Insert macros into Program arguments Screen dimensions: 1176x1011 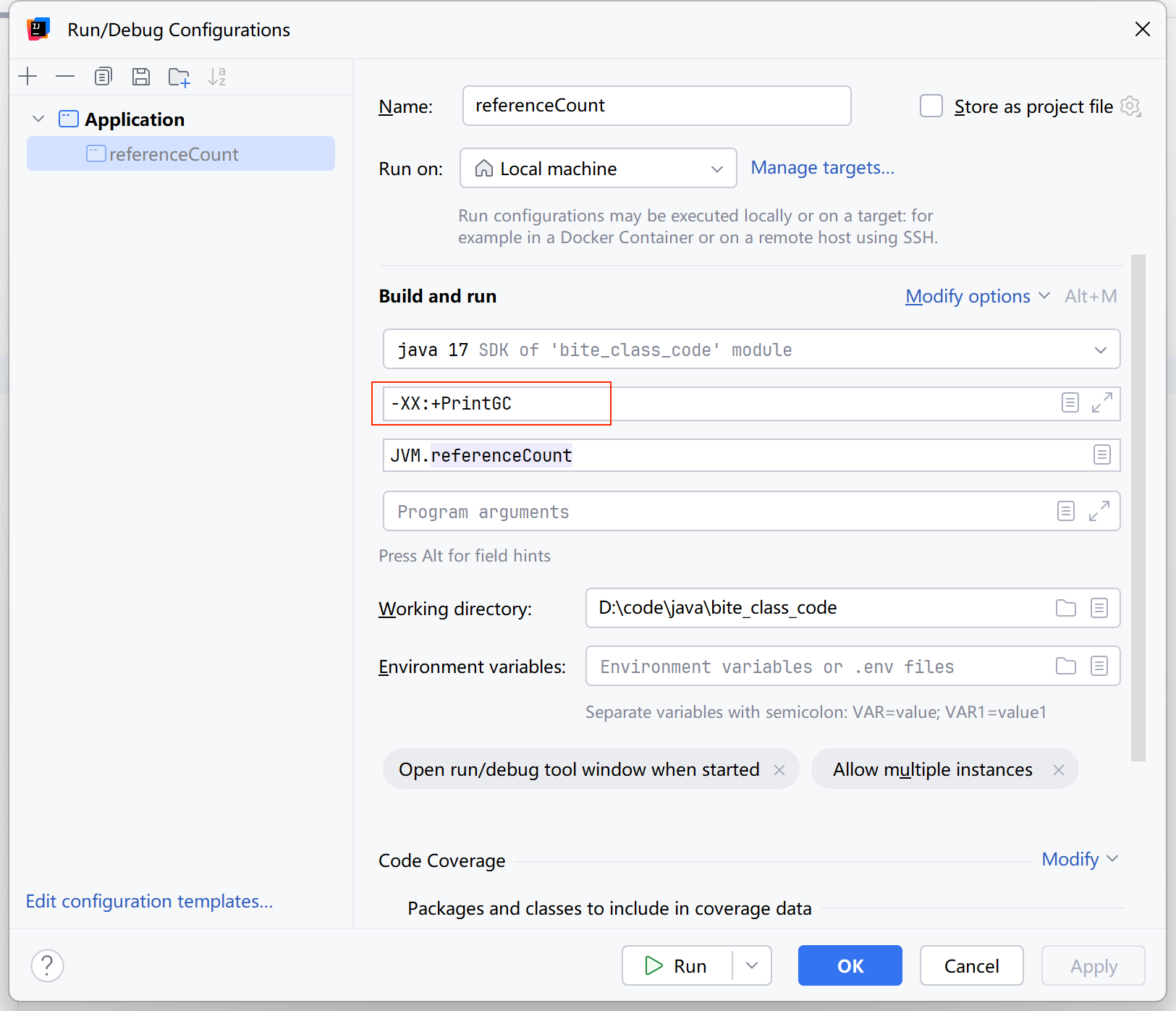click(x=1066, y=511)
